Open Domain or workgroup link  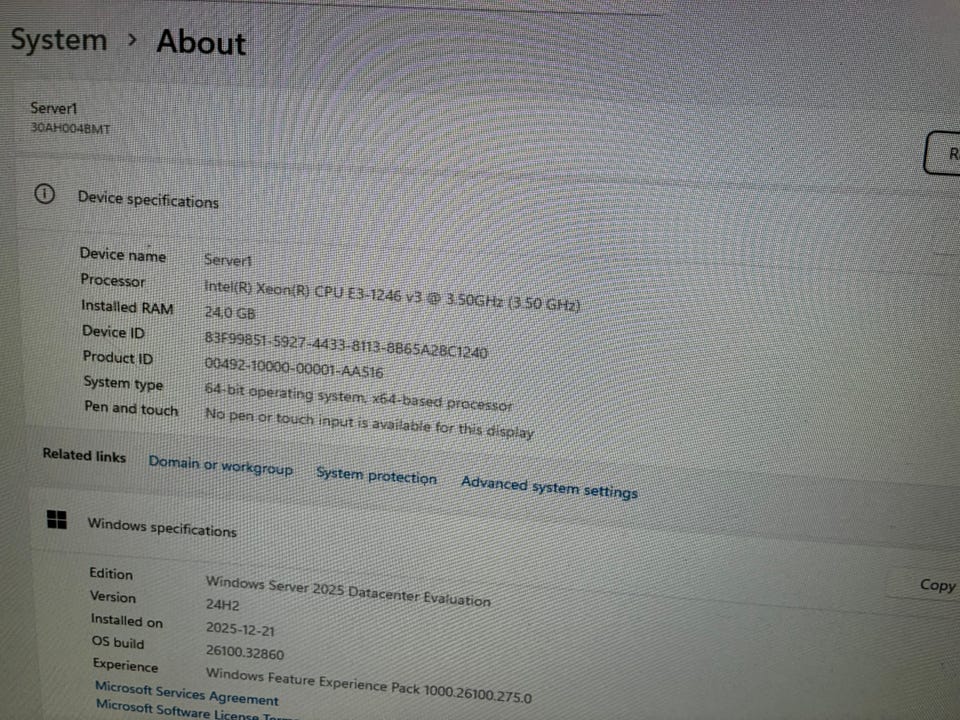point(220,465)
